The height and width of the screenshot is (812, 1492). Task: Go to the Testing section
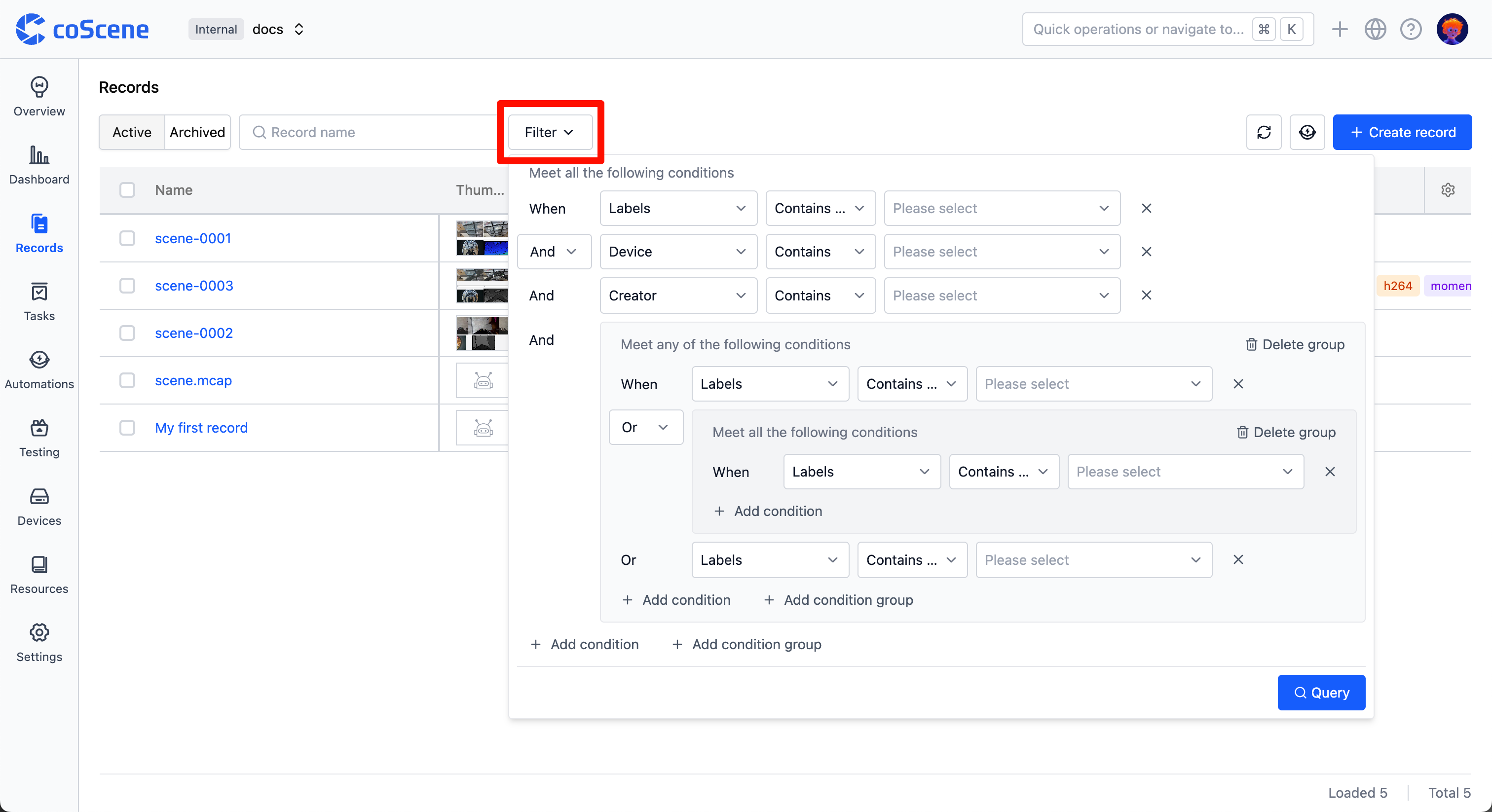tap(39, 438)
